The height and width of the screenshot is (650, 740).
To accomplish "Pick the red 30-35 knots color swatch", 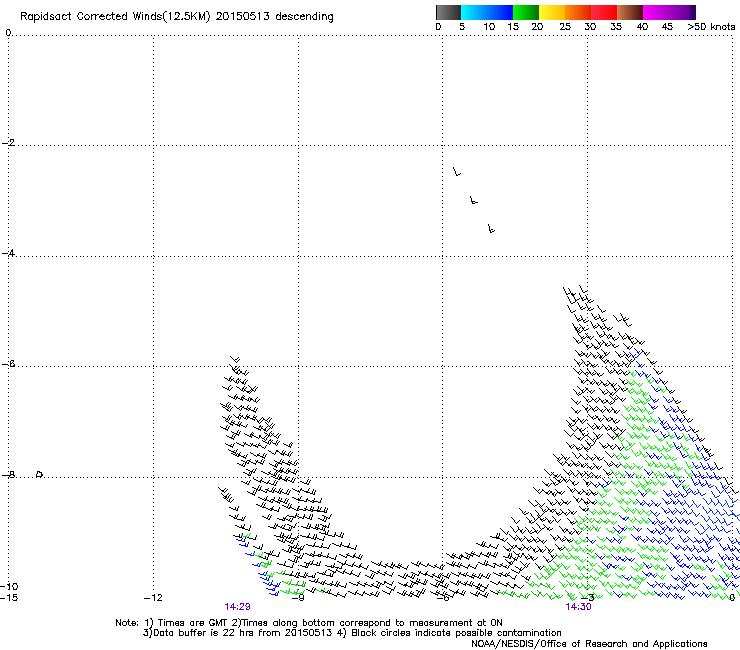I will coord(604,12).
